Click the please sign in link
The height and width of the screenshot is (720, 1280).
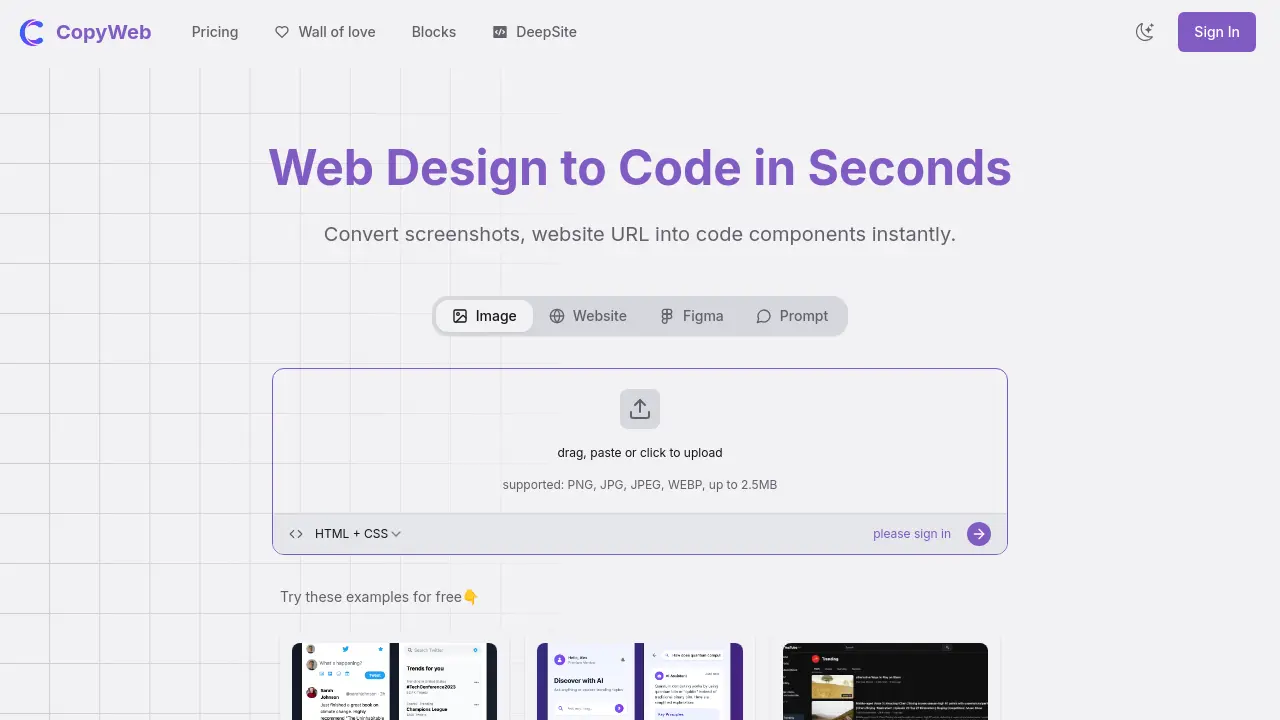pos(912,534)
